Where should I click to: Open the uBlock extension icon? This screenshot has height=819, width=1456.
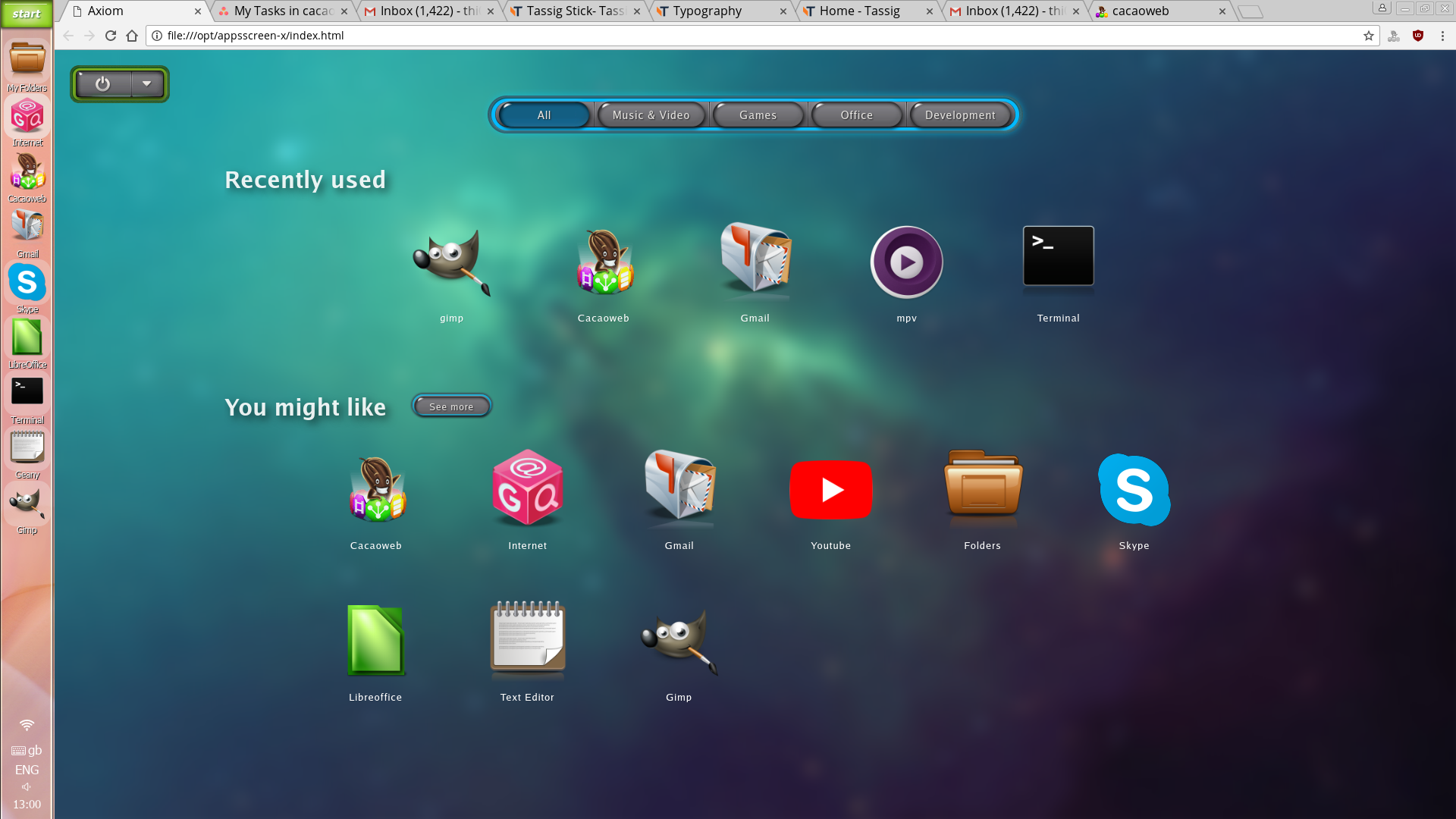1418,36
